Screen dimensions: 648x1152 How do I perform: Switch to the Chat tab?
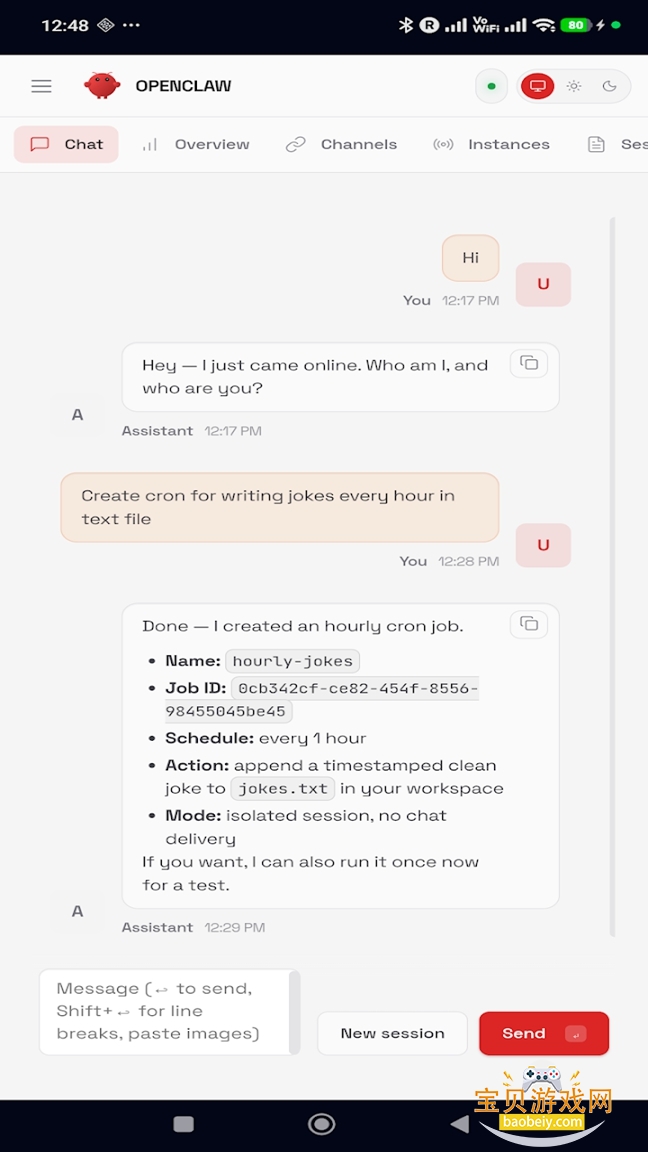[x=66, y=144]
